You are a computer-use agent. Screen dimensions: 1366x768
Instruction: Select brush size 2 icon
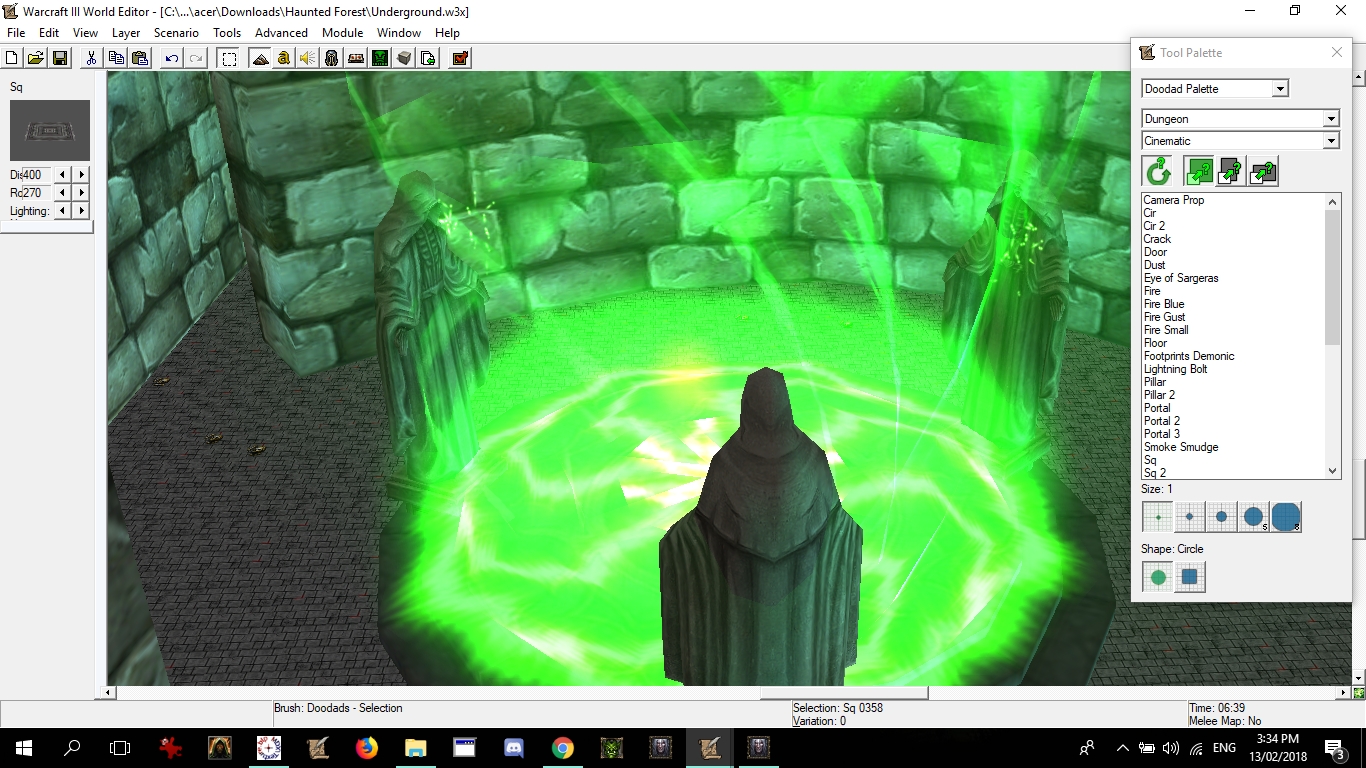[1190, 517]
